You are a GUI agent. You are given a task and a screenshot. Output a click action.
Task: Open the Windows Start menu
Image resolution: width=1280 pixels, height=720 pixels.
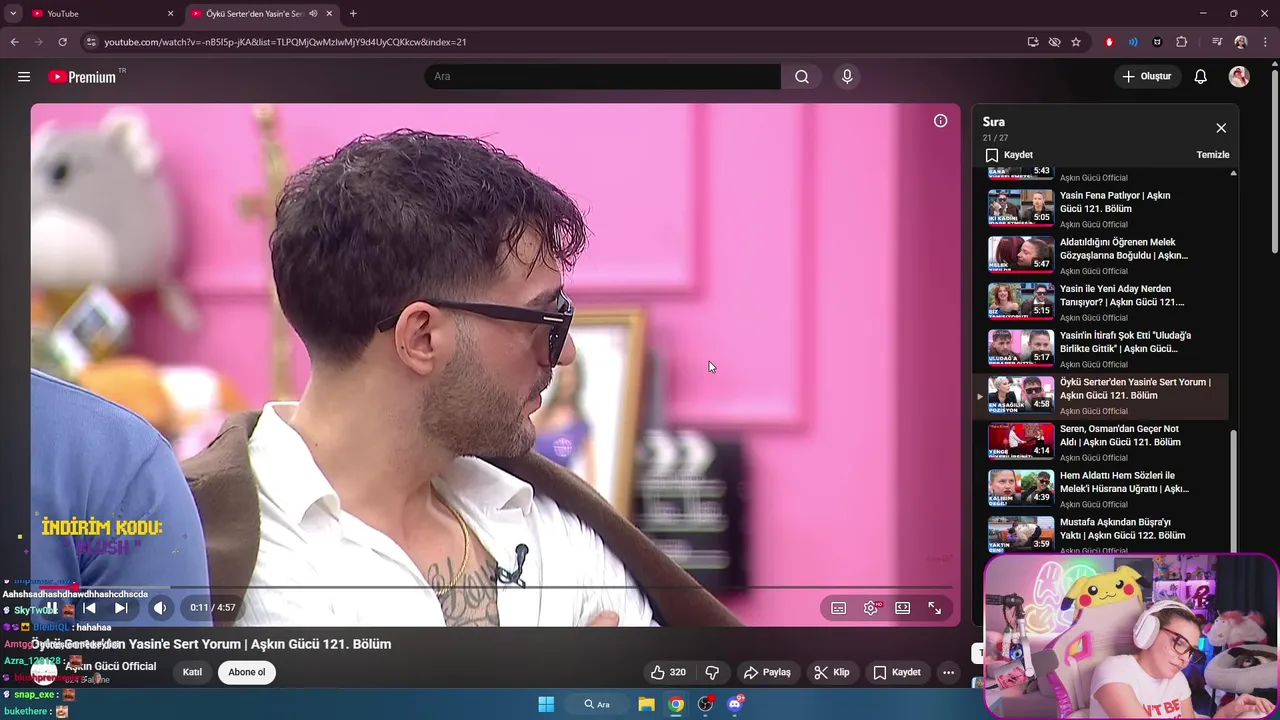click(546, 704)
